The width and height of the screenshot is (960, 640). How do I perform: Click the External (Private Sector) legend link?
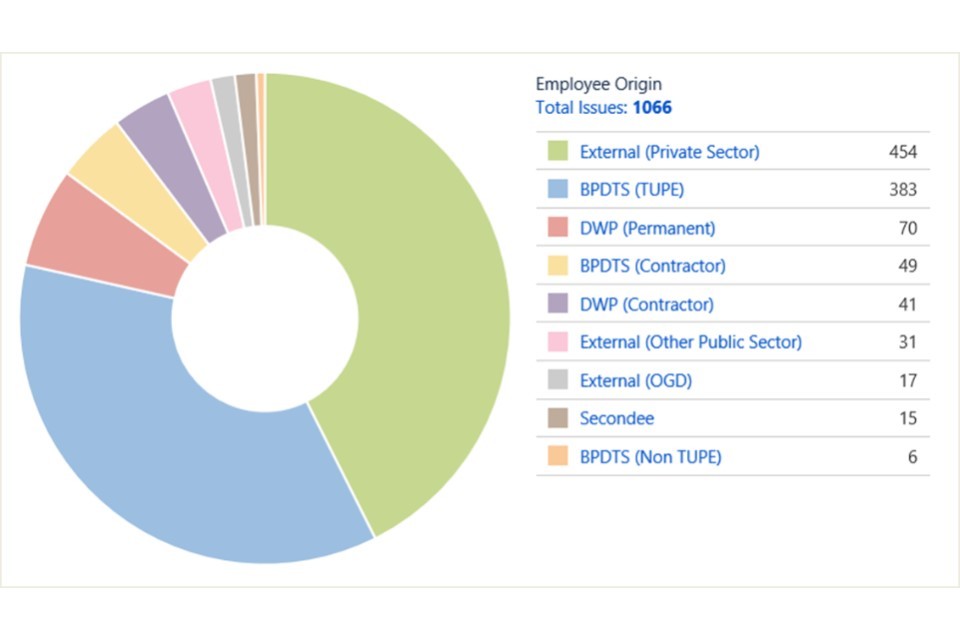click(669, 152)
